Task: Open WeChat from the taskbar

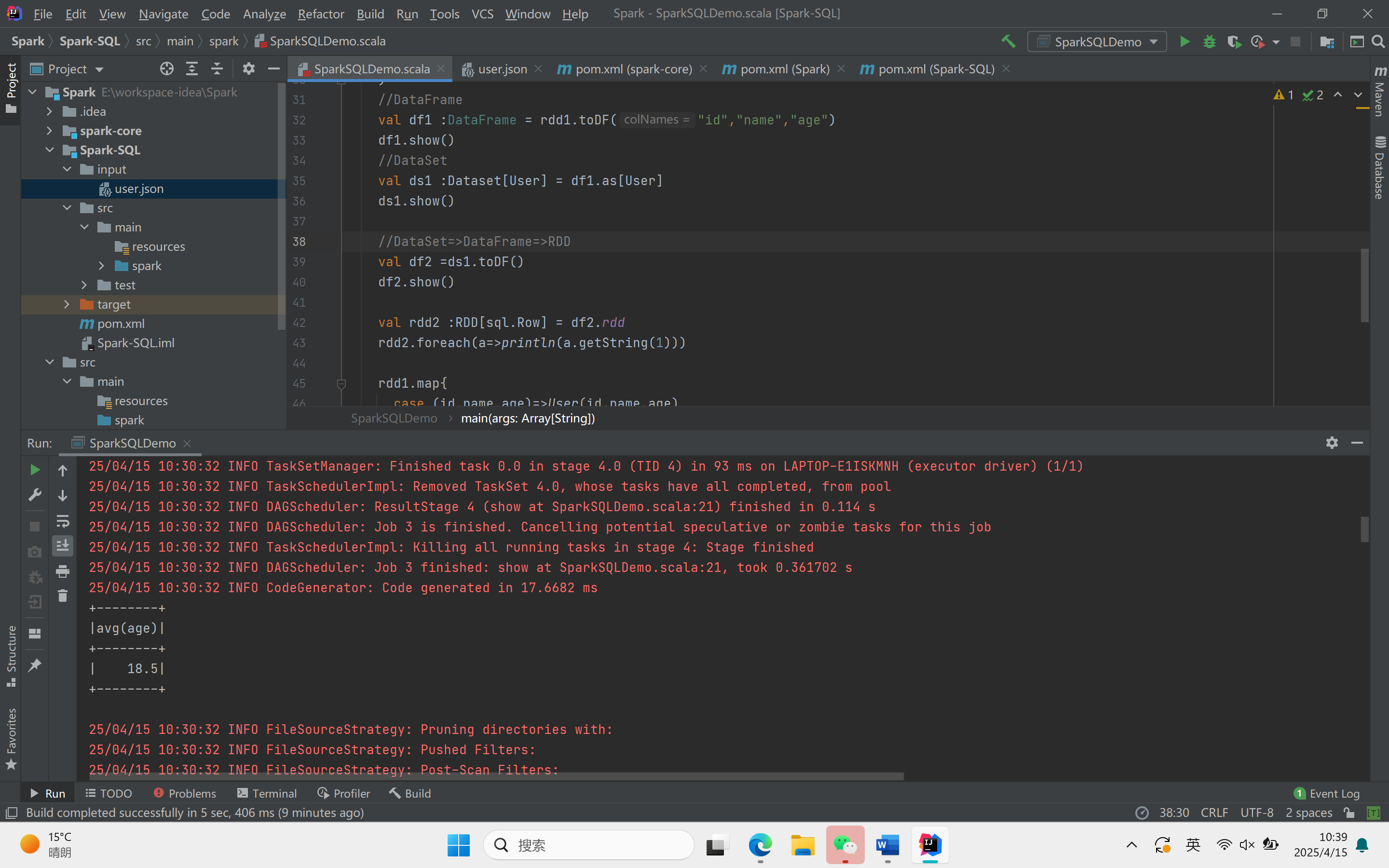Action: click(x=845, y=845)
